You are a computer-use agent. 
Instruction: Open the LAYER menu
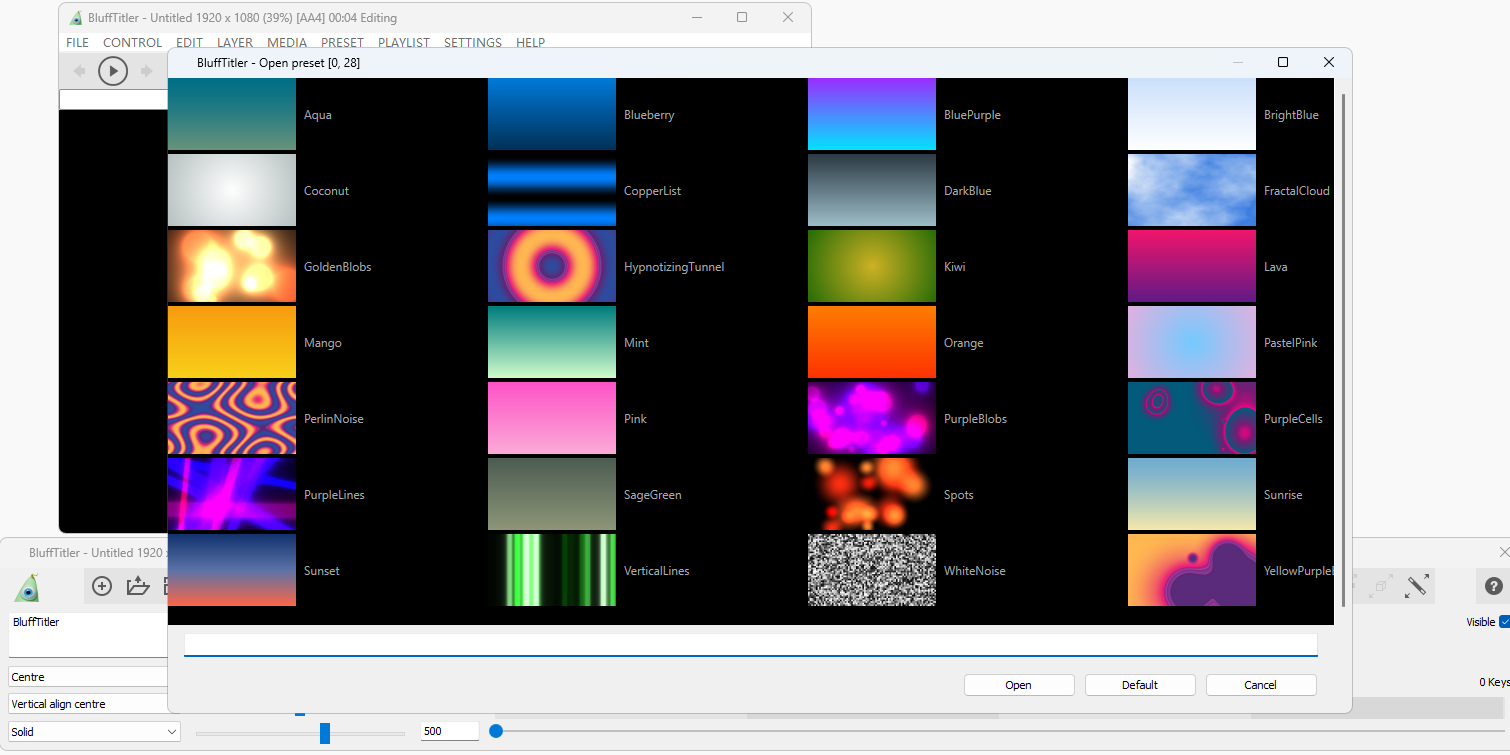click(x=235, y=43)
